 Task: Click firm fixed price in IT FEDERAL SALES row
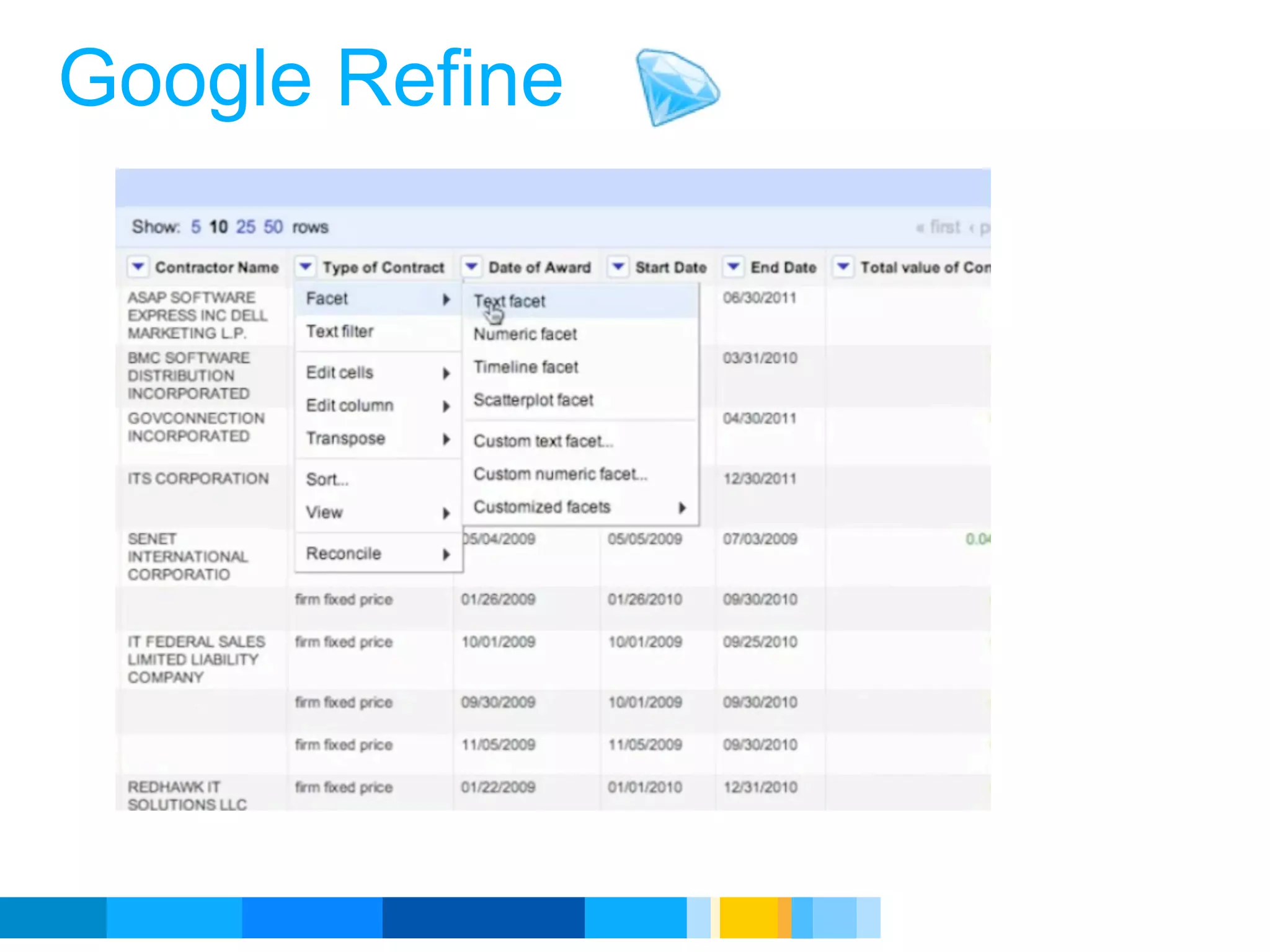[x=344, y=642]
